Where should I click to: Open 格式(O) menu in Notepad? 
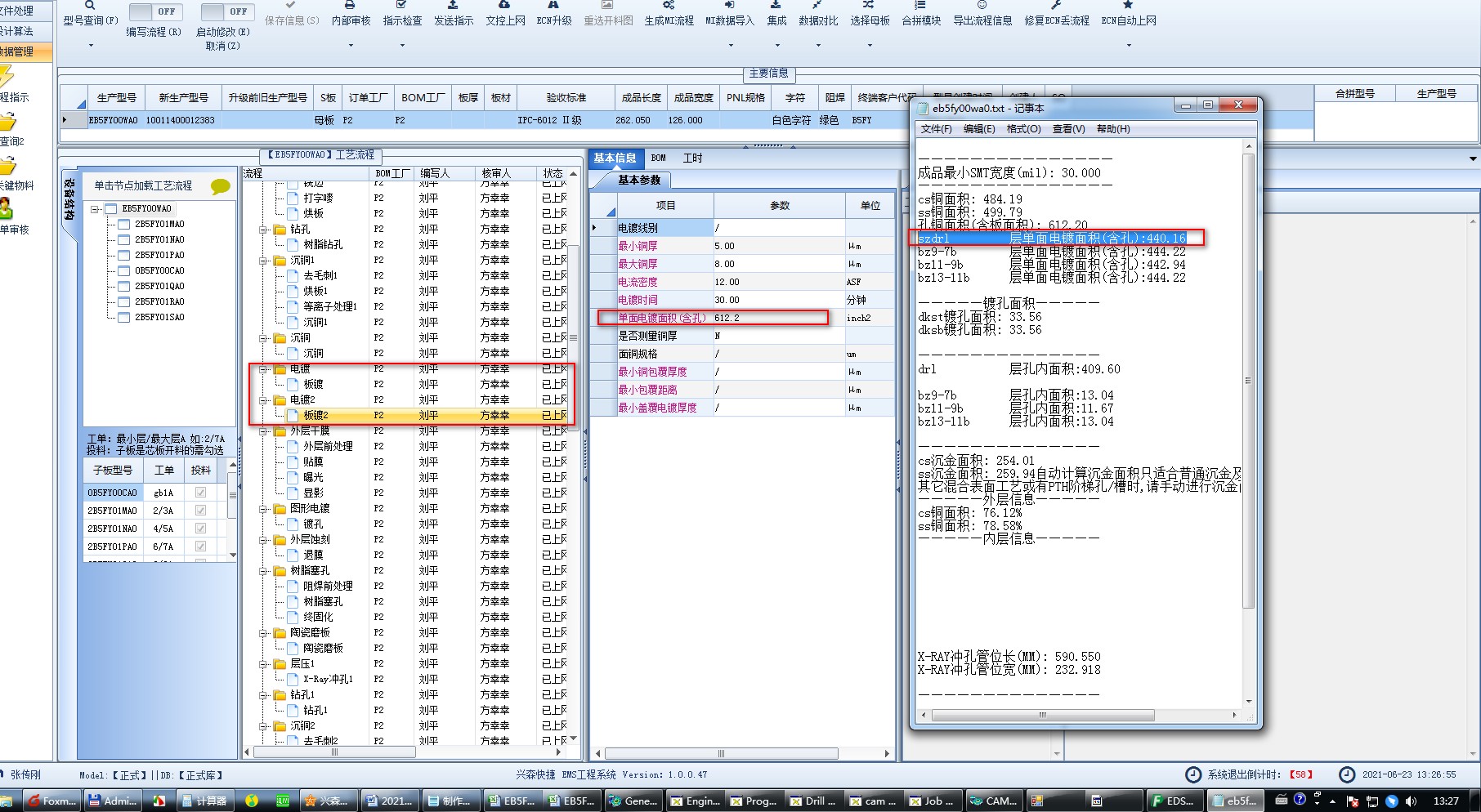coord(1023,129)
